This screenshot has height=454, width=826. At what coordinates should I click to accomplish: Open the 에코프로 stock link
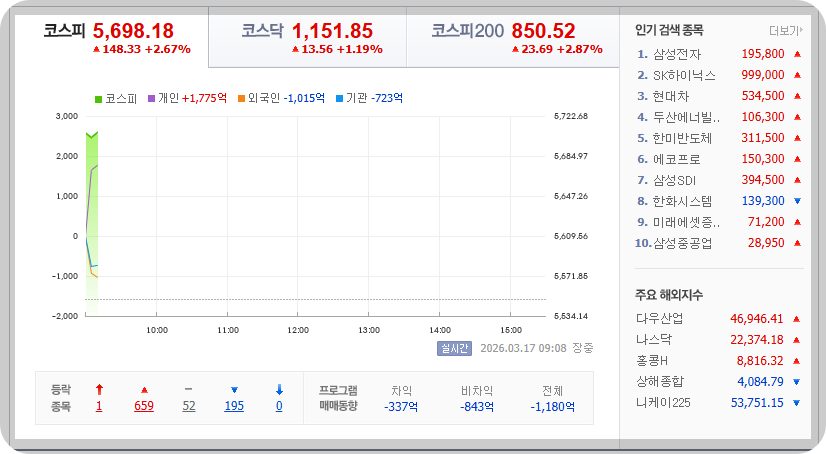676,160
